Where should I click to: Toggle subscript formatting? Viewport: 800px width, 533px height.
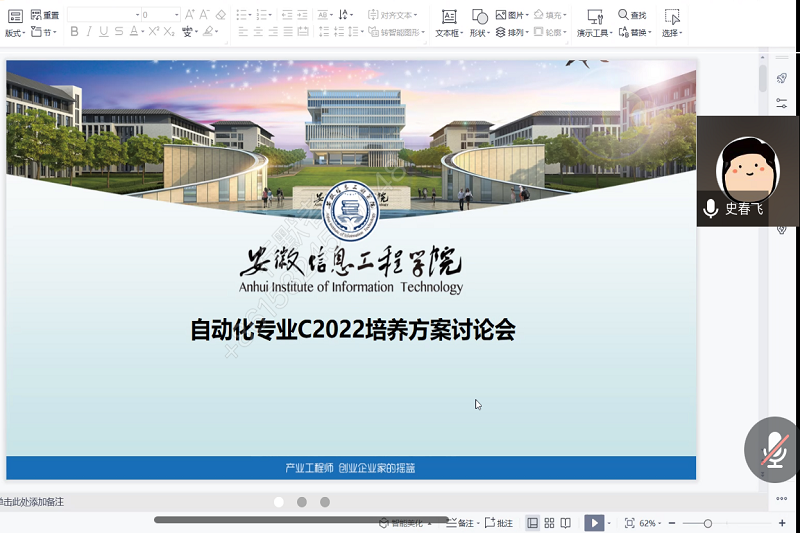coord(169,32)
